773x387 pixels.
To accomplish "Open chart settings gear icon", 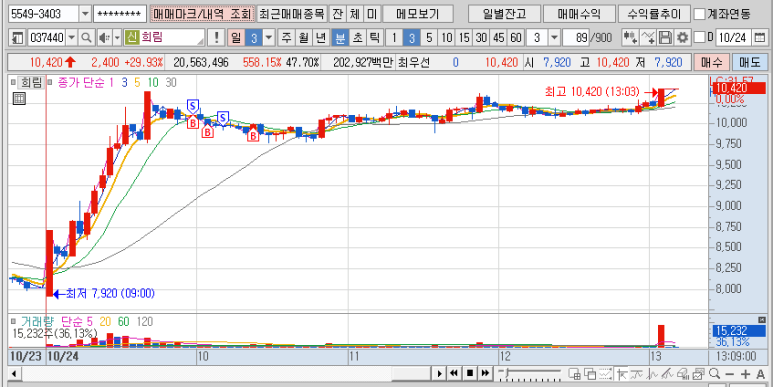I will (682, 37).
